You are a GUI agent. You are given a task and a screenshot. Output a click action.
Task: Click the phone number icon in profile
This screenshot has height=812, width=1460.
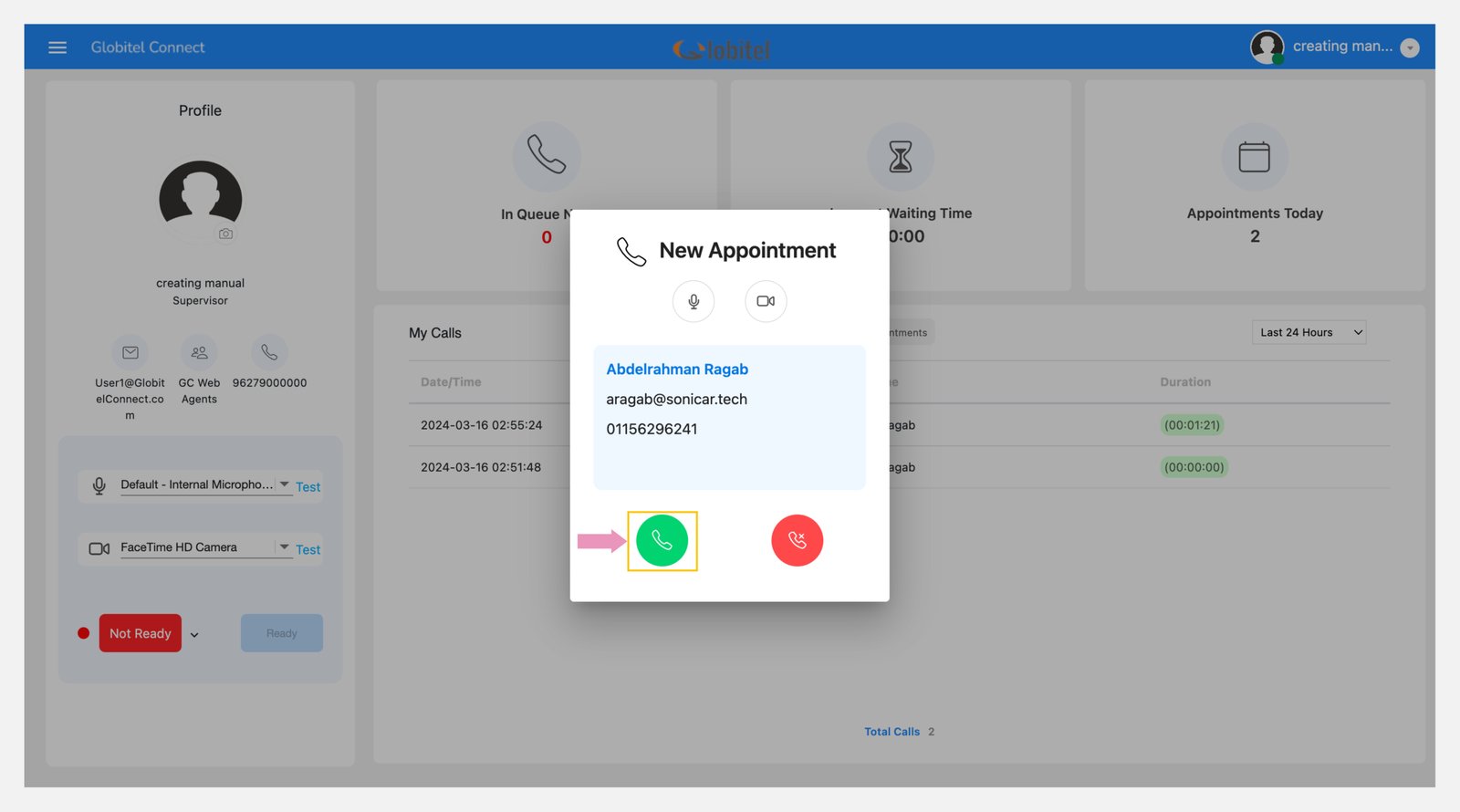(269, 353)
